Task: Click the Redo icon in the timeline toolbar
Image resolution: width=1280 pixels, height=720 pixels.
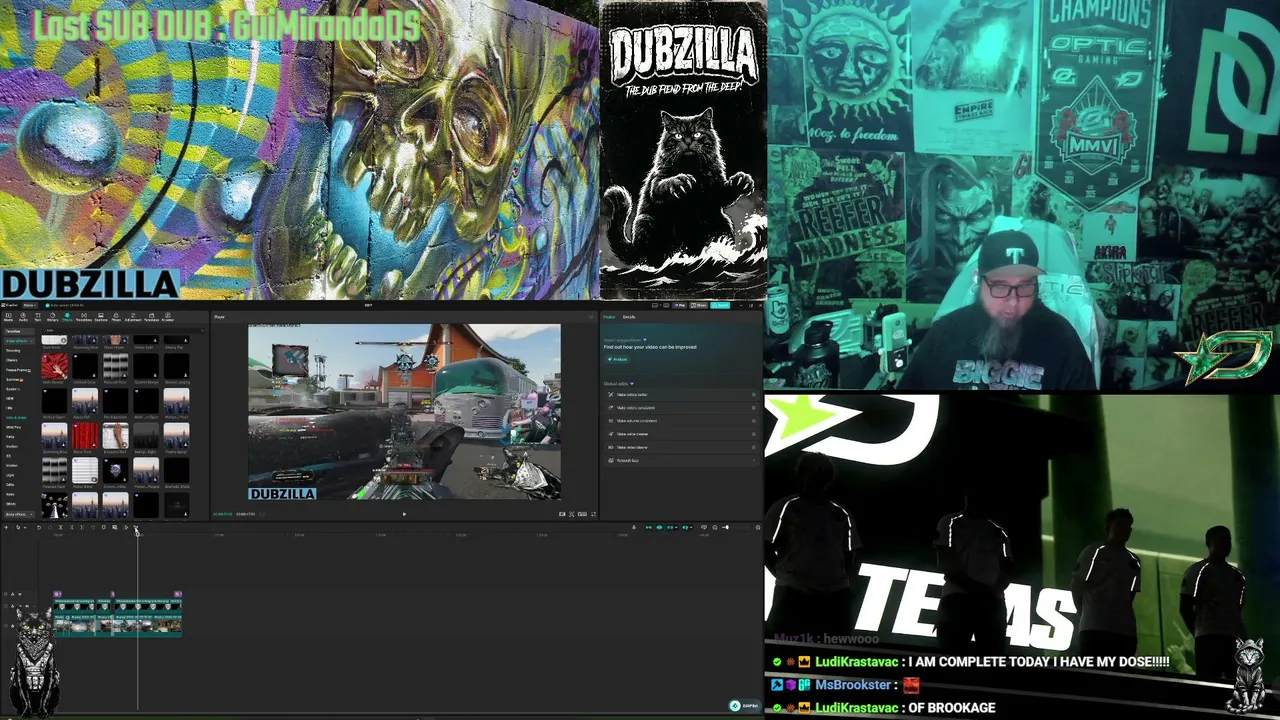Action: [x=48, y=527]
